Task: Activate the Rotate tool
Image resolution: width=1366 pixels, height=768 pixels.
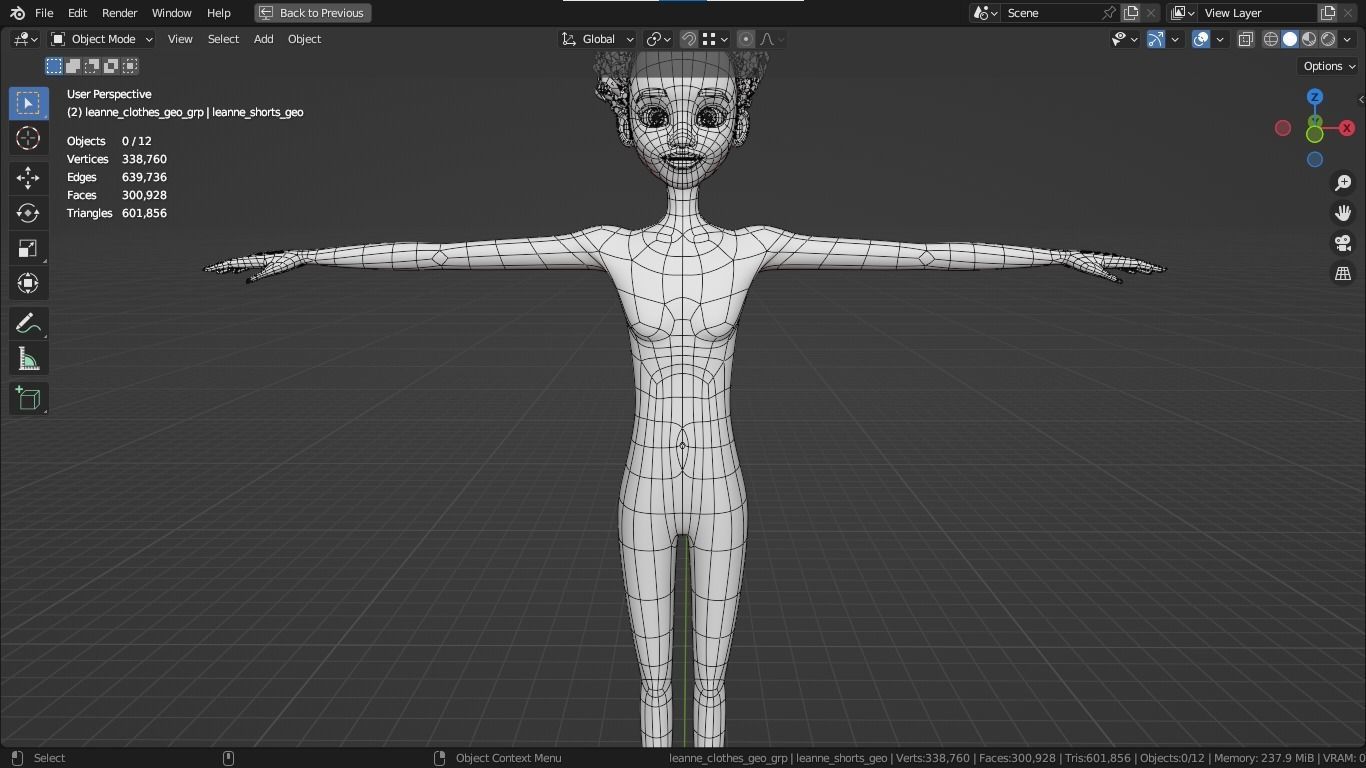Action: pos(28,213)
